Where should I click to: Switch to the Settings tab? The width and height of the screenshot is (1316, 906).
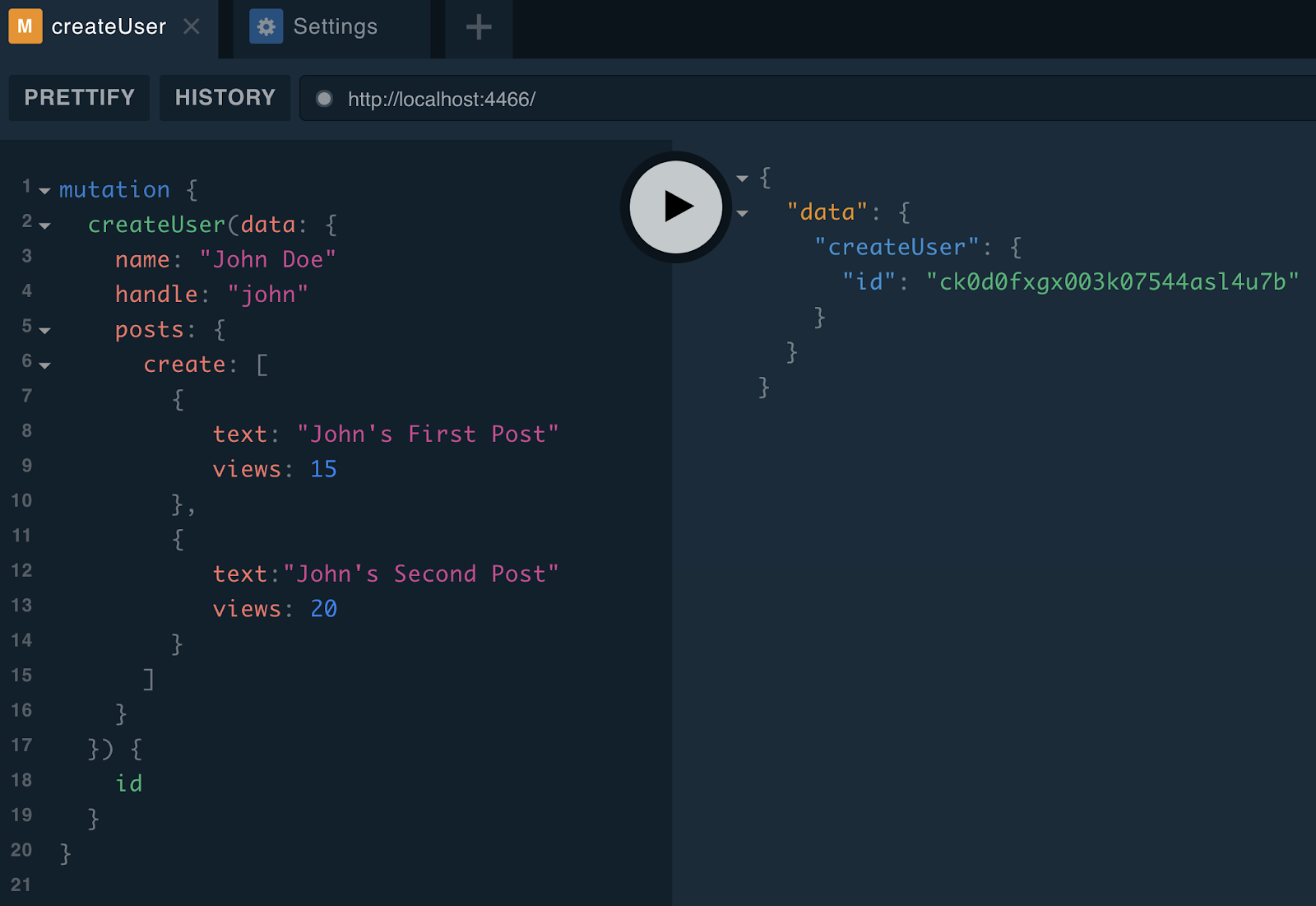(335, 26)
